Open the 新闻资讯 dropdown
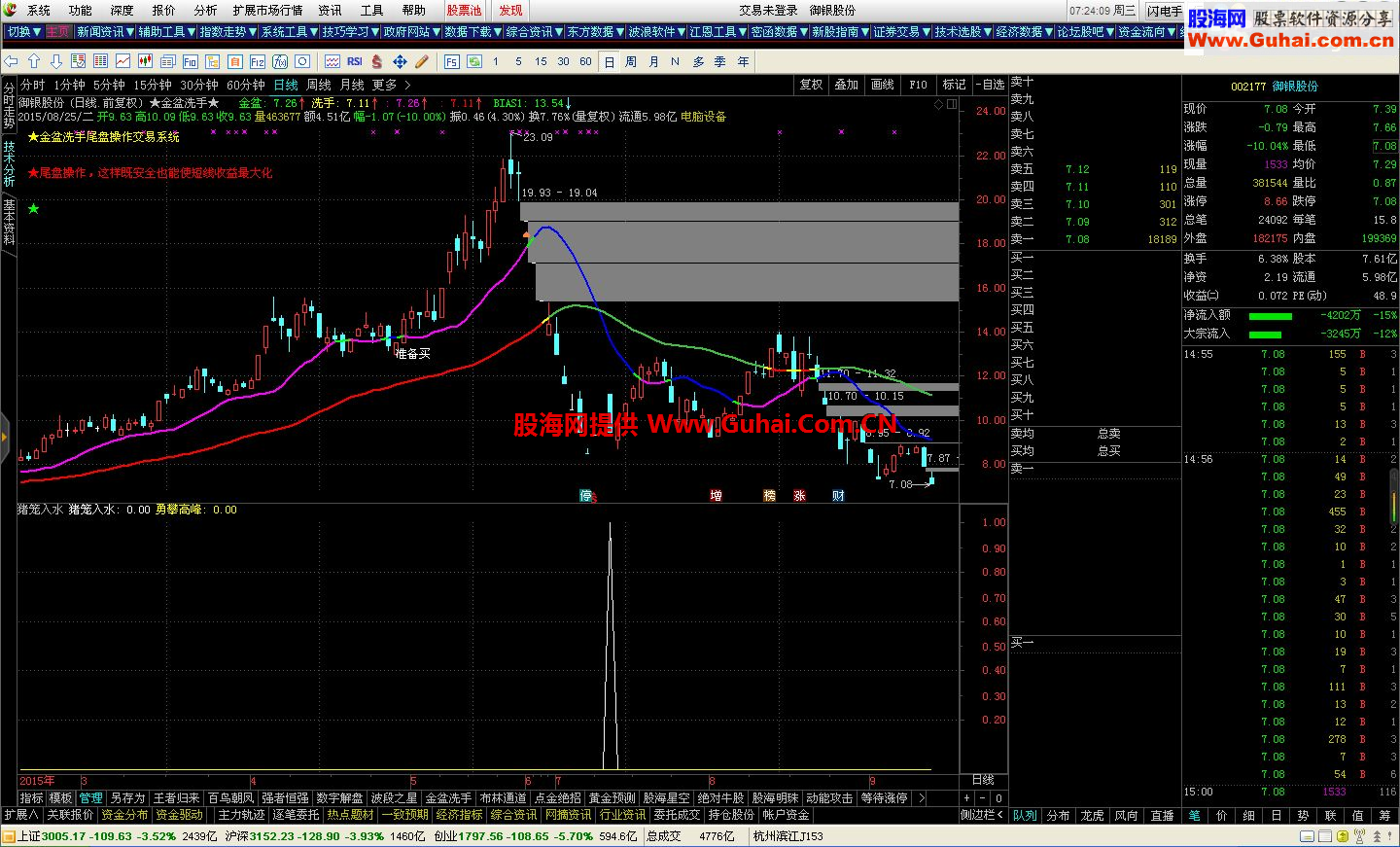 point(106,32)
